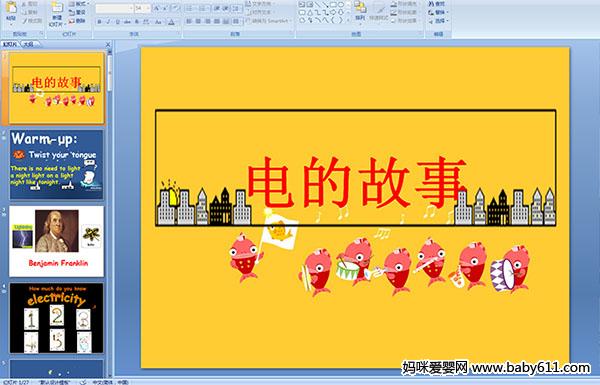The image size is (600, 385).
Task: Switch to the Outline tab in left pane
Action: (29, 44)
